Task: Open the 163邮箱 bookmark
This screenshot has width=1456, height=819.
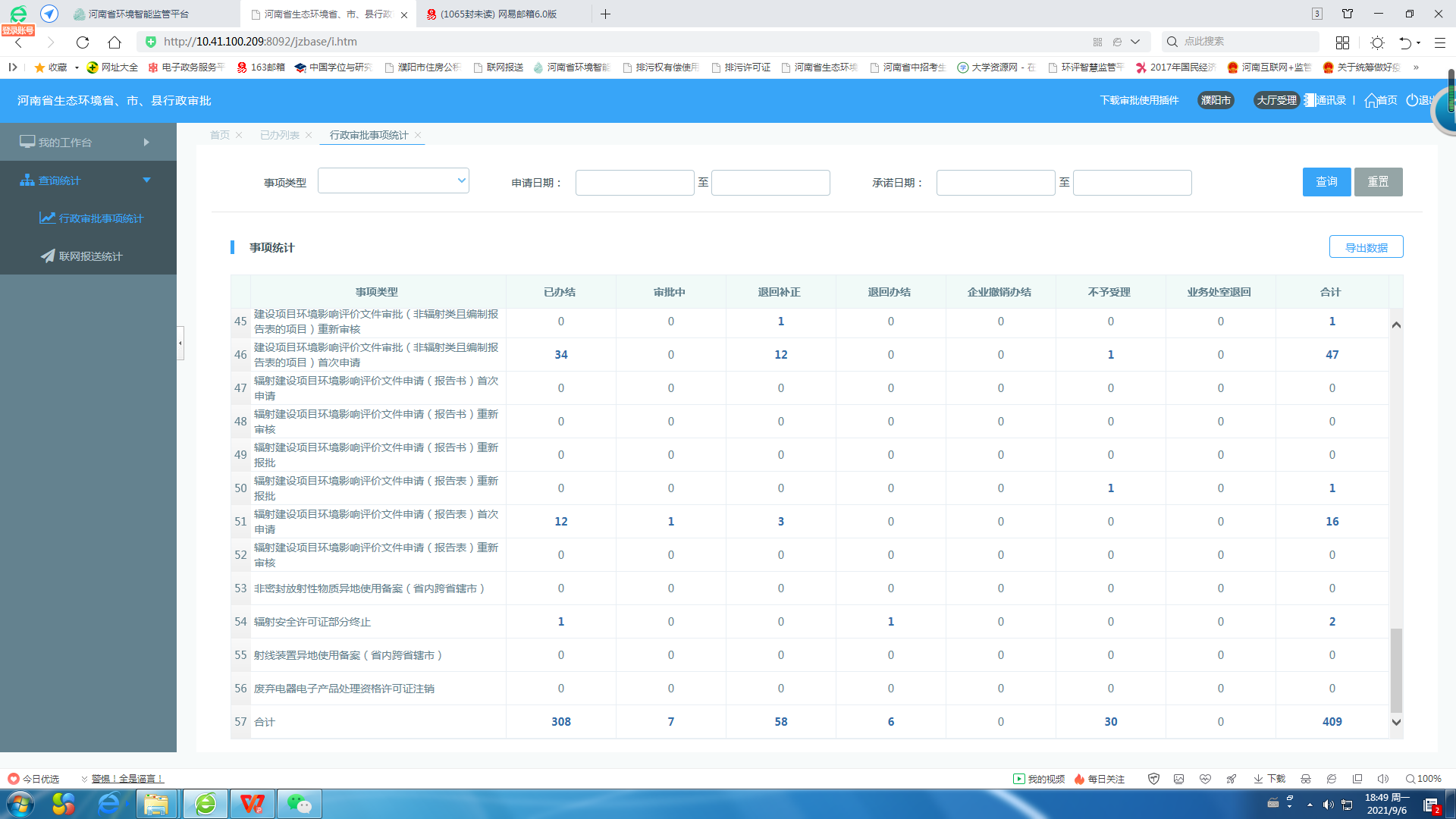Action: click(x=261, y=67)
